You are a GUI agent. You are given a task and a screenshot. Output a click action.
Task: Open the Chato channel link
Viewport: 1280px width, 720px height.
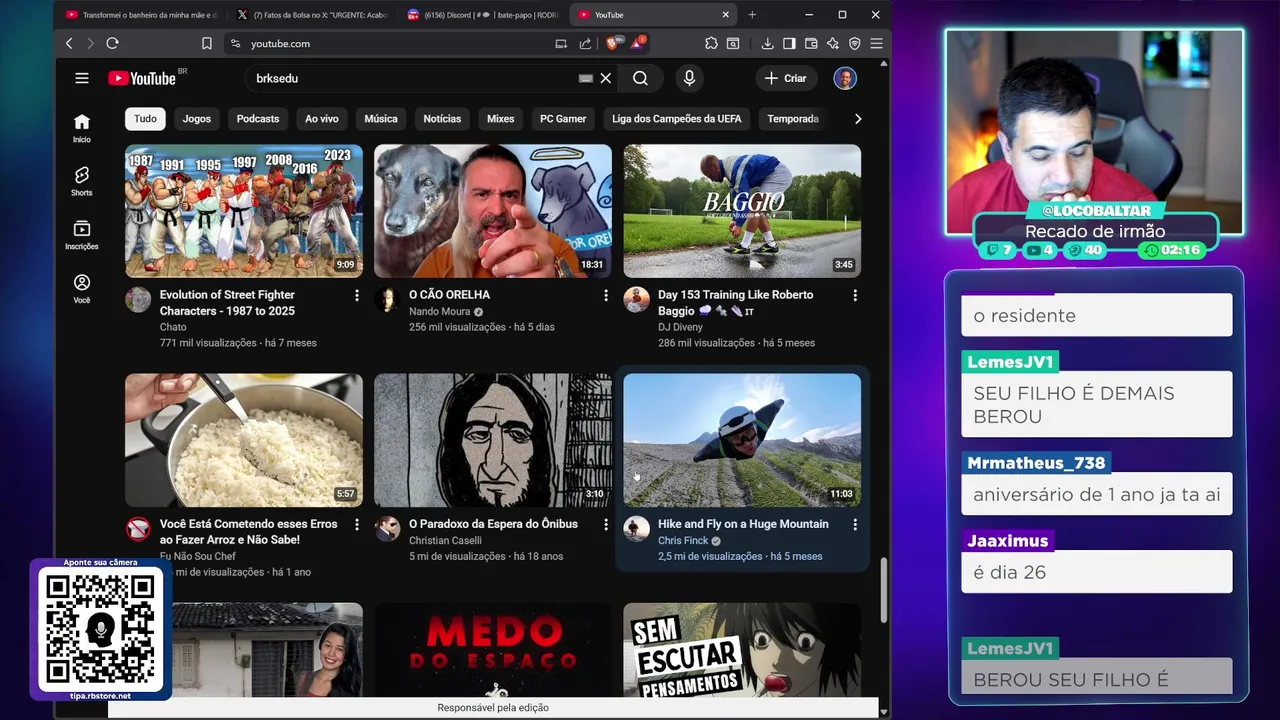click(x=173, y=327)
